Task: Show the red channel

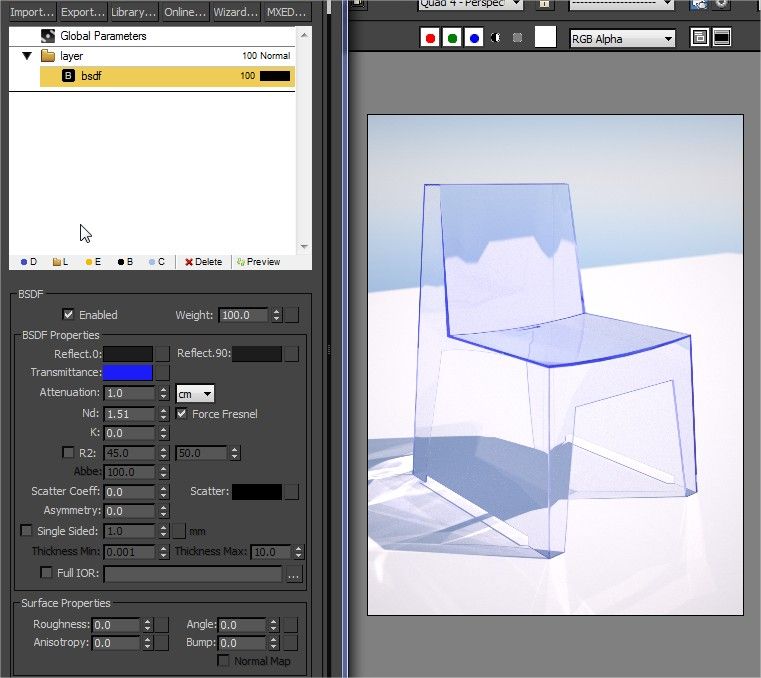Action: pyautogui.click(x=430, y=38)
